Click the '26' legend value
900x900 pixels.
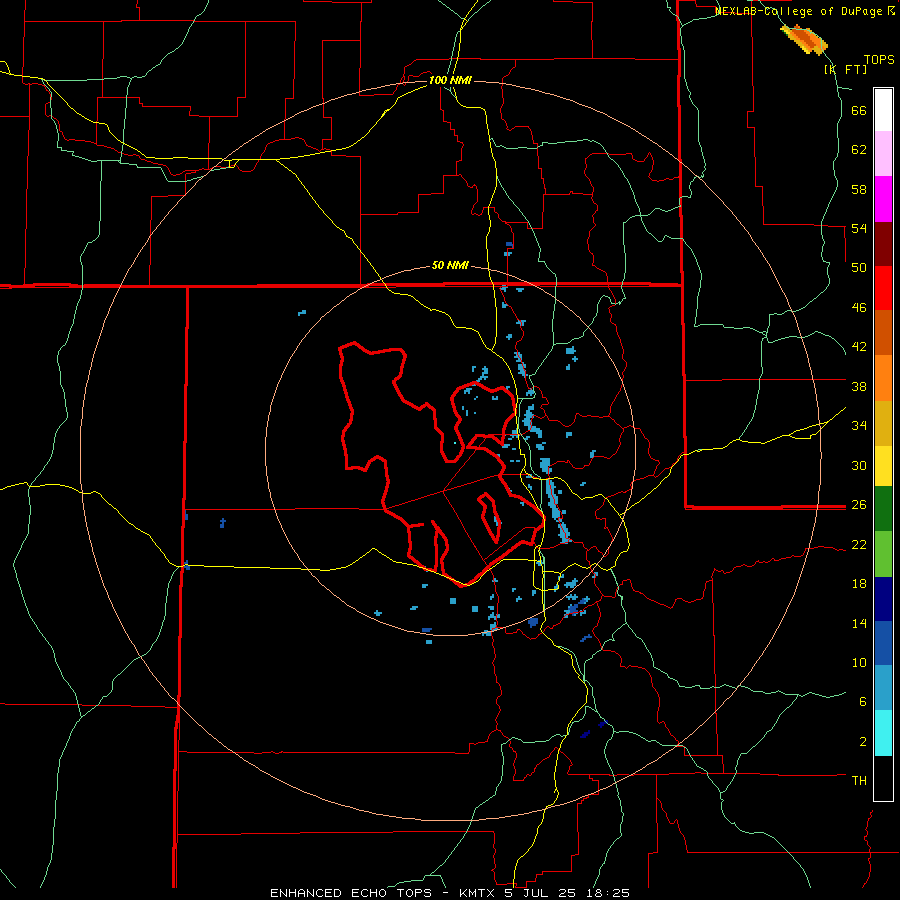(x=859, y=505)
